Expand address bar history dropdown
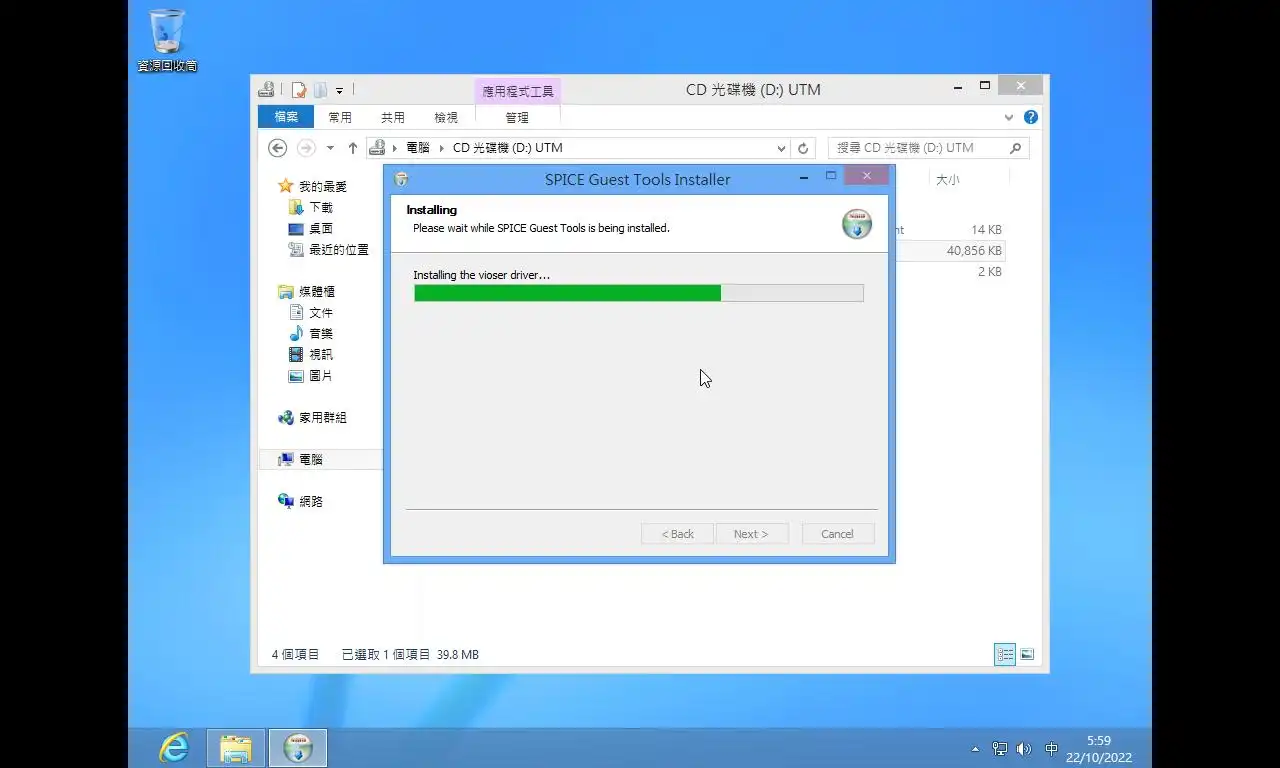 click(781, 148)
